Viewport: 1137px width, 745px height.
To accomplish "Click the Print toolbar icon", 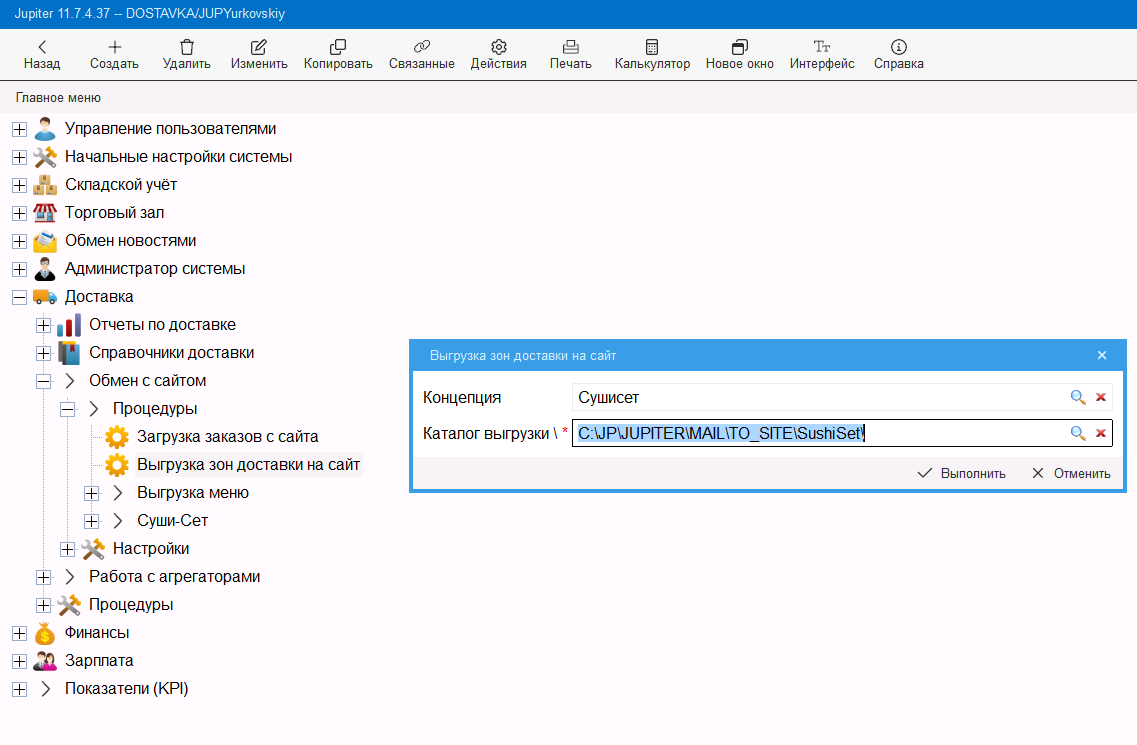I will pyautogui.click(x=570, y=47).
